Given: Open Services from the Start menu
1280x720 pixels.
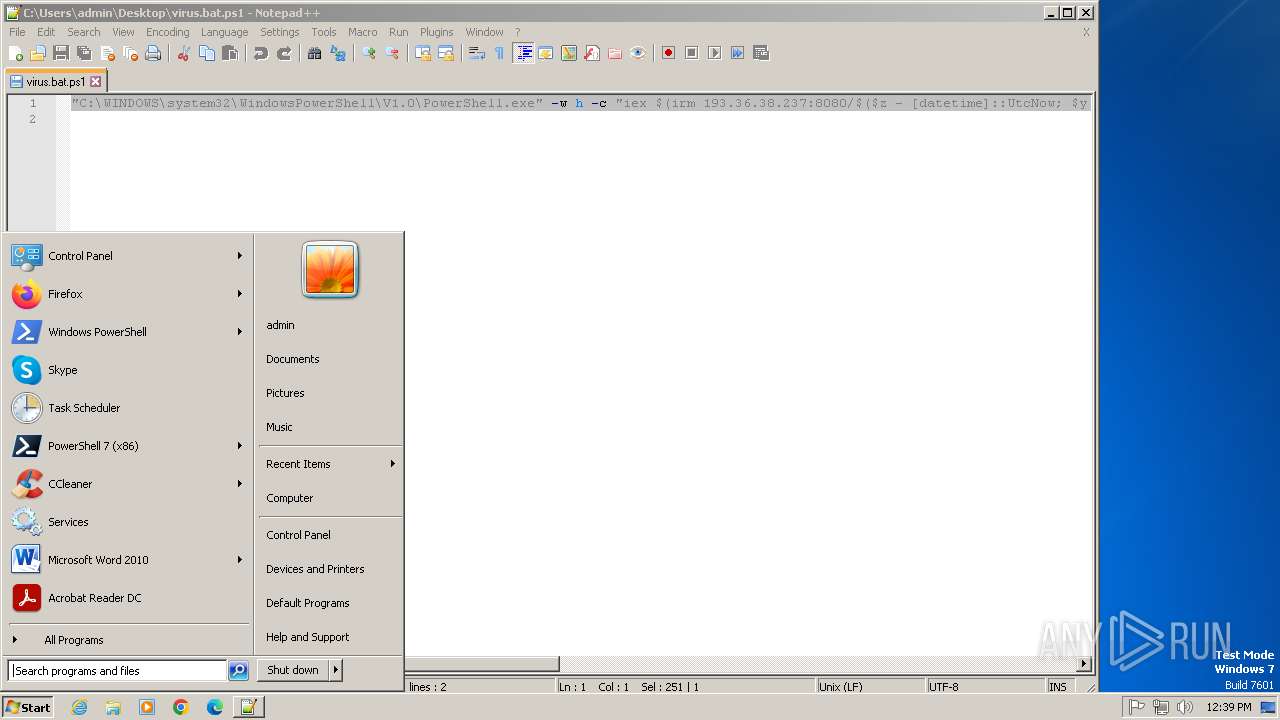Looking at the screenshot, I should tap(129, 522).
